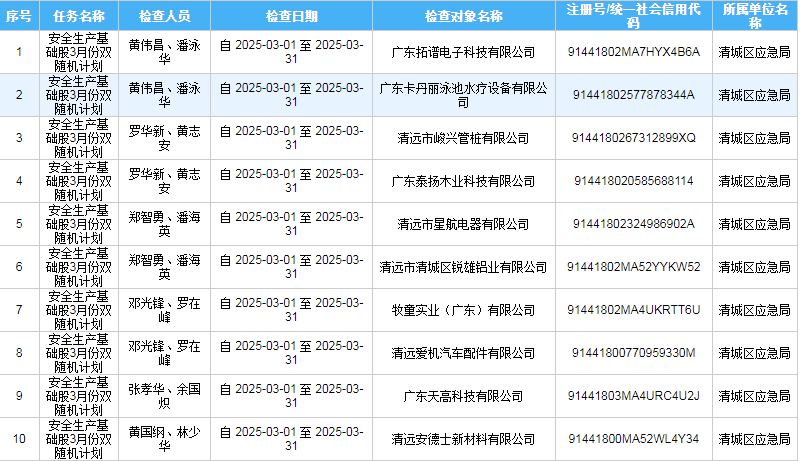Screen dimensions: 800x461
Task: Click inspectors 张孝华、余国炽 in row 9
Action: tap(164, 396)
